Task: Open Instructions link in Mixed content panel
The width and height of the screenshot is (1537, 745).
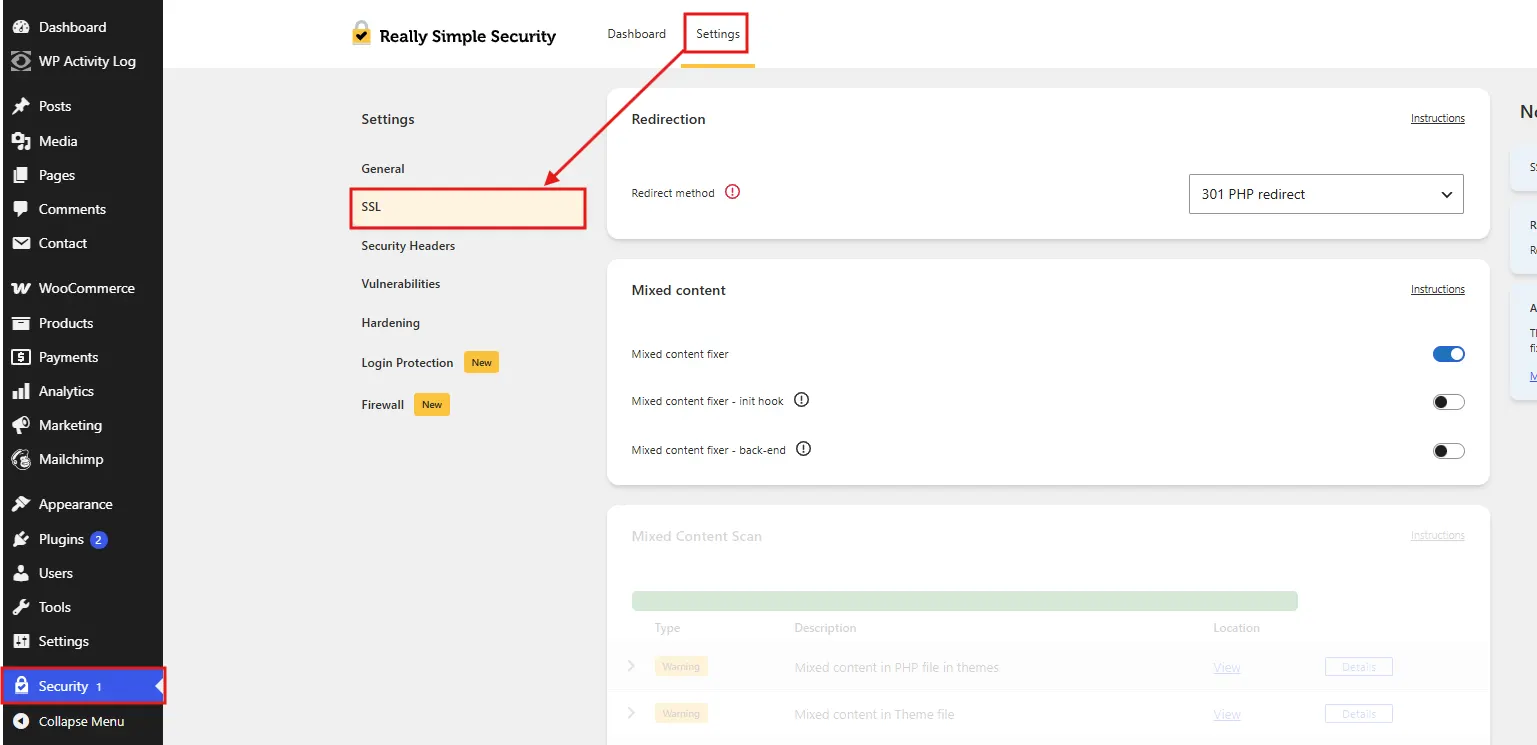Action: (1438, 289)
